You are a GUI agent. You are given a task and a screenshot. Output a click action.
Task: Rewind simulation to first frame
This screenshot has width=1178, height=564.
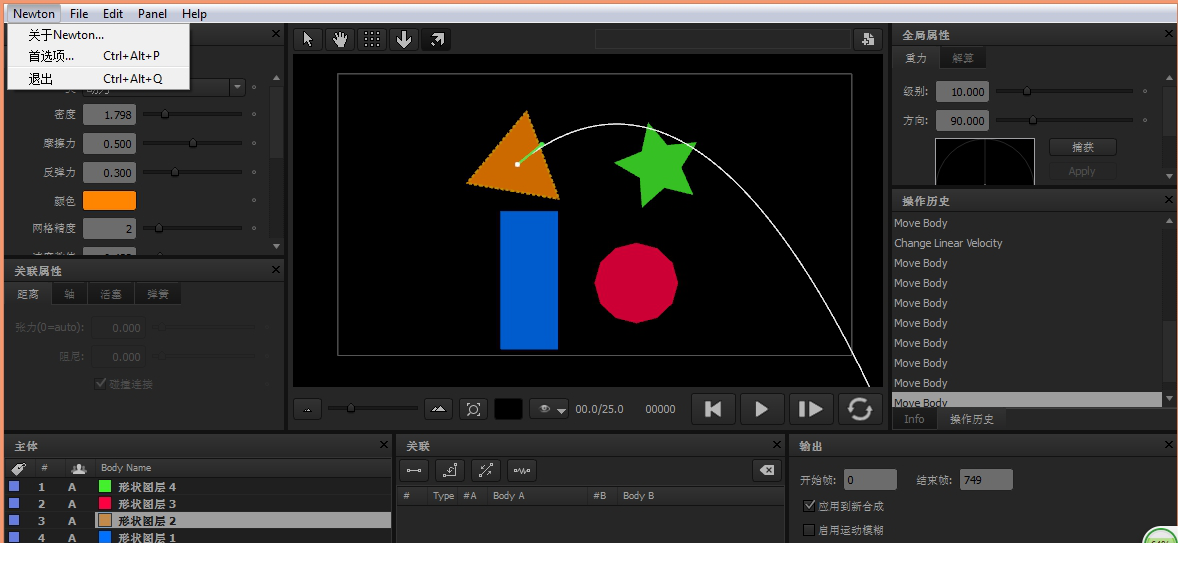(x=713, y=409)
